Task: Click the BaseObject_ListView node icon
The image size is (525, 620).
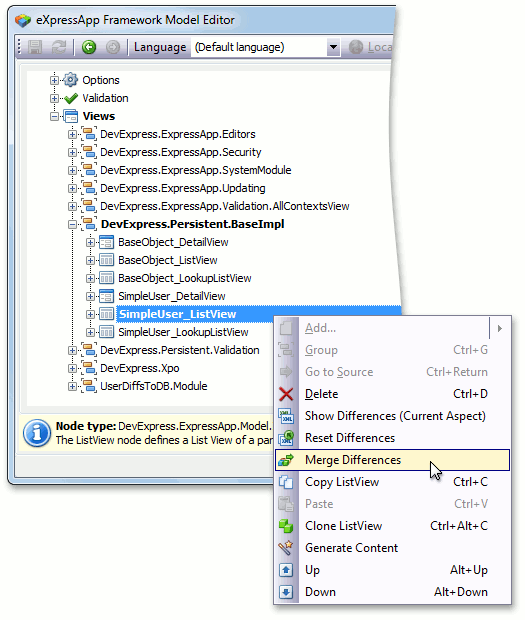Action: [106, 260]
